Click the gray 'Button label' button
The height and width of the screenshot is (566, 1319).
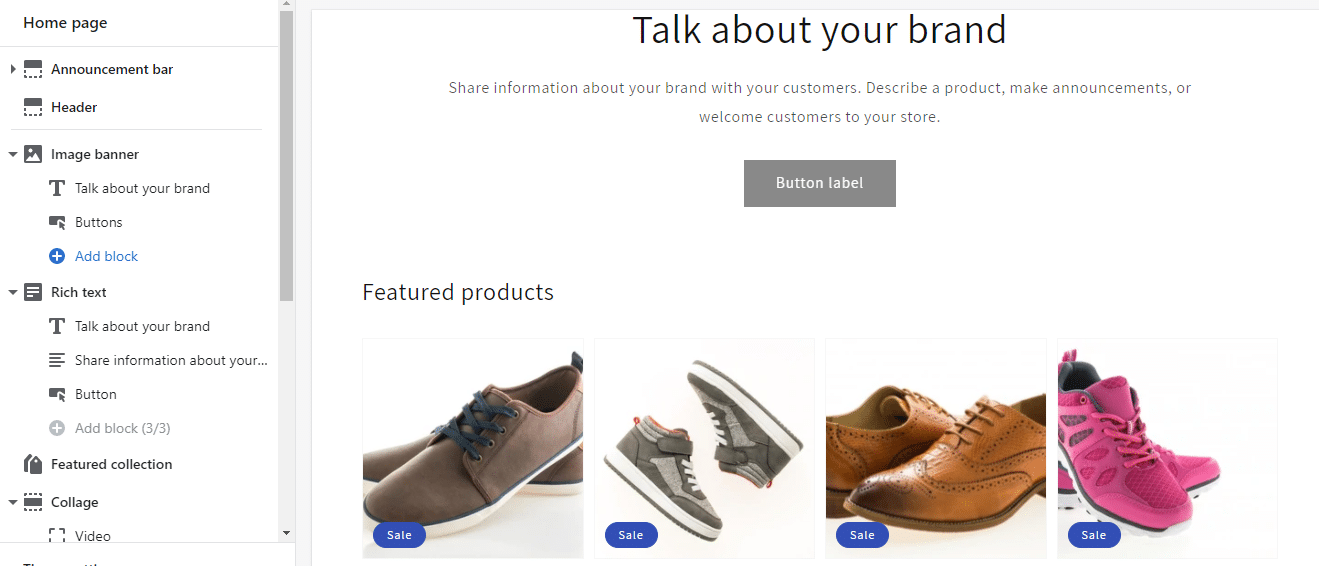point(819,183)
